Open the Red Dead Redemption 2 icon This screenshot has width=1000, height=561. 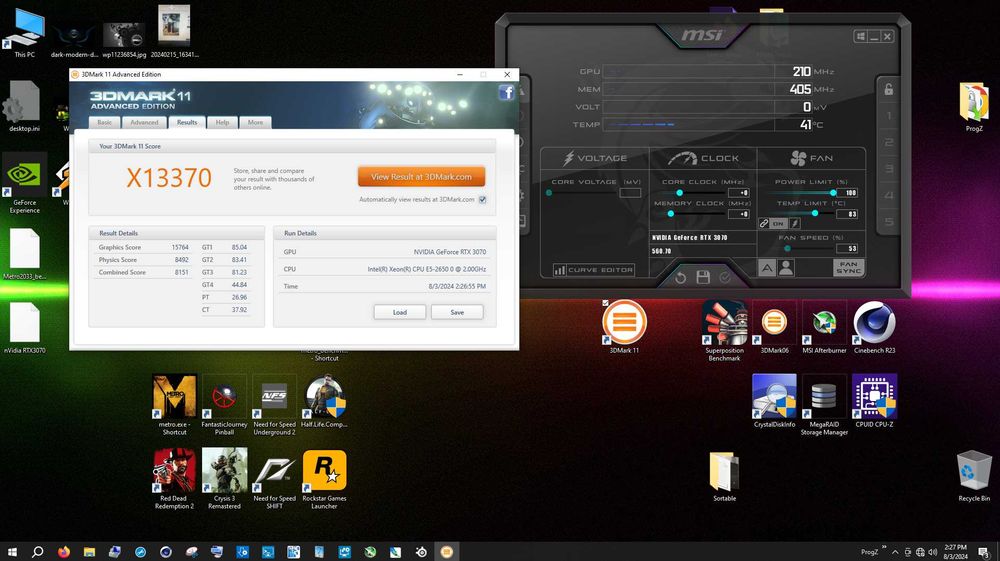click(x=174, y=478)
